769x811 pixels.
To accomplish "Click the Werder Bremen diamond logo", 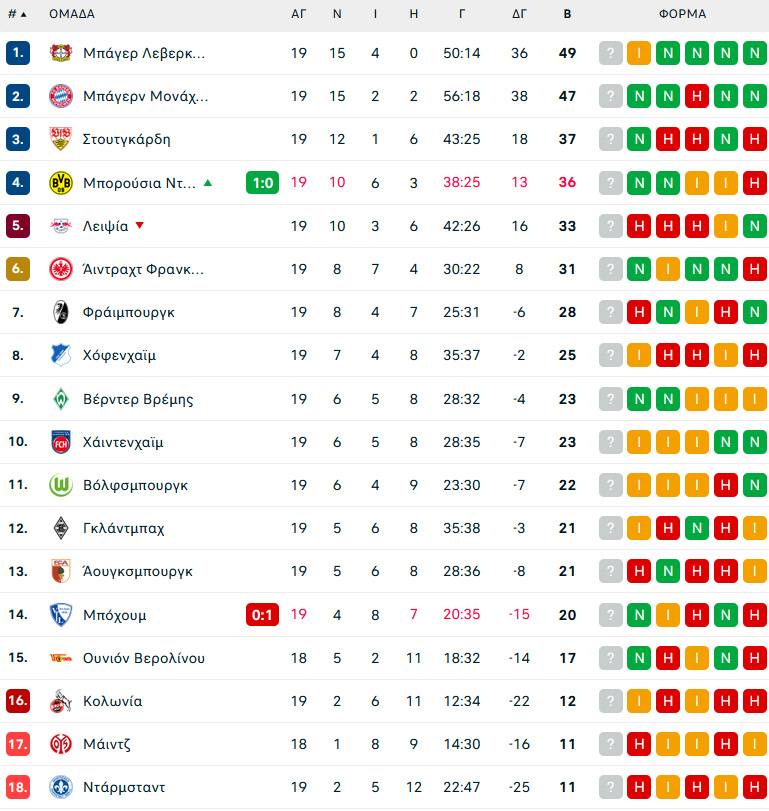I will pyautogui.click(x=61, y=399).
